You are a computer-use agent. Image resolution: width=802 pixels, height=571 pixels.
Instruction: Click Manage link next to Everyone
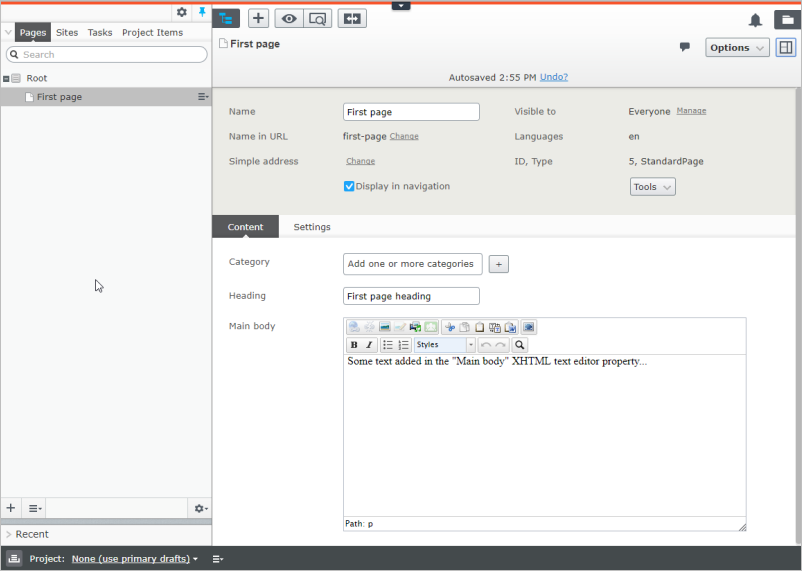tap(691, 111)
